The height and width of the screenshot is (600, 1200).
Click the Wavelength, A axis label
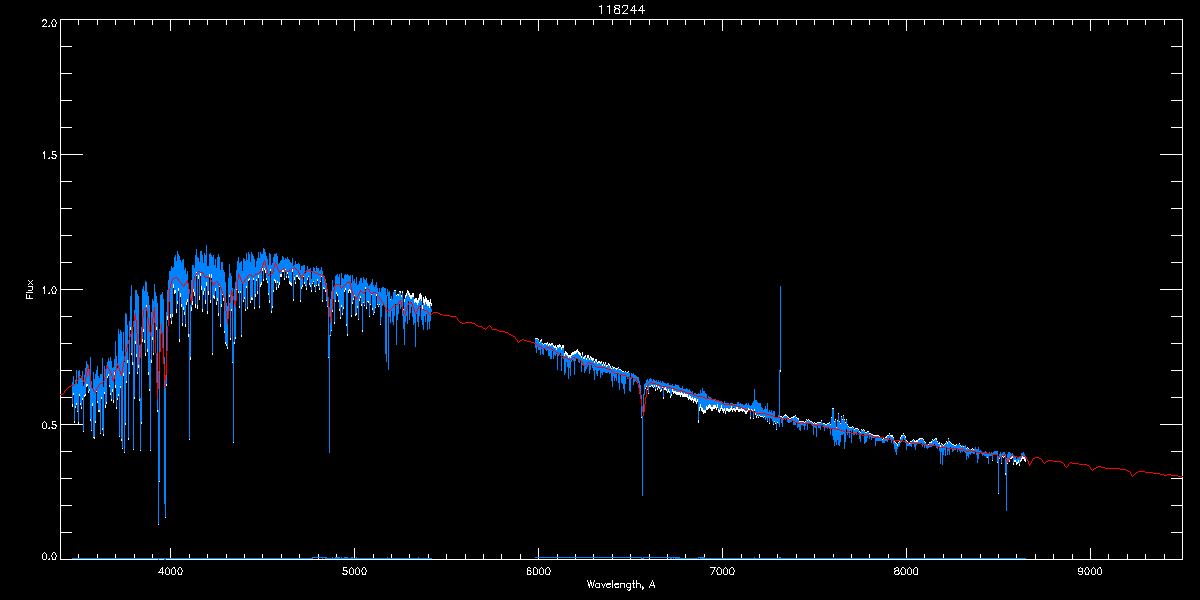pyautogui.click(x=621, y=584)
